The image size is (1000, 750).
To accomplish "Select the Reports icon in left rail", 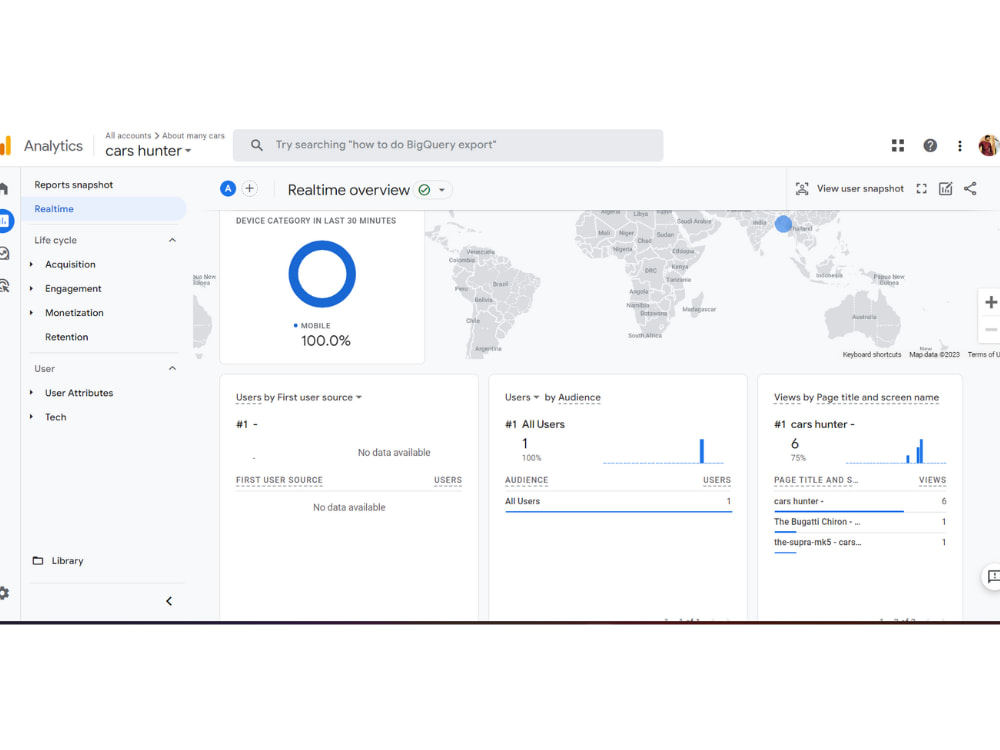I will pos(5,221).
